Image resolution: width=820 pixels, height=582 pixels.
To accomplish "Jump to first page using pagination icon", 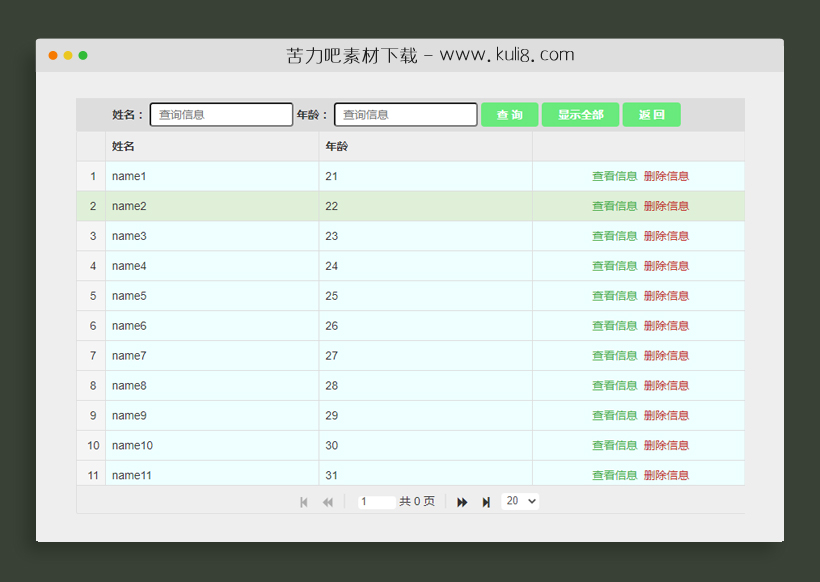I will (x=304, y=502).
